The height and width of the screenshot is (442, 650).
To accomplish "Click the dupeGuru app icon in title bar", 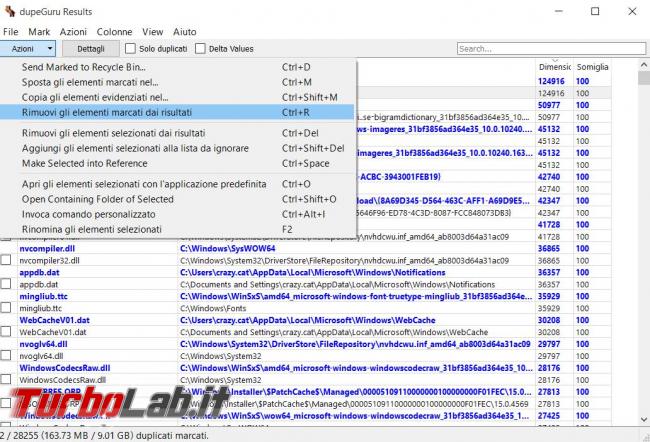I will (x=10, y=11).
